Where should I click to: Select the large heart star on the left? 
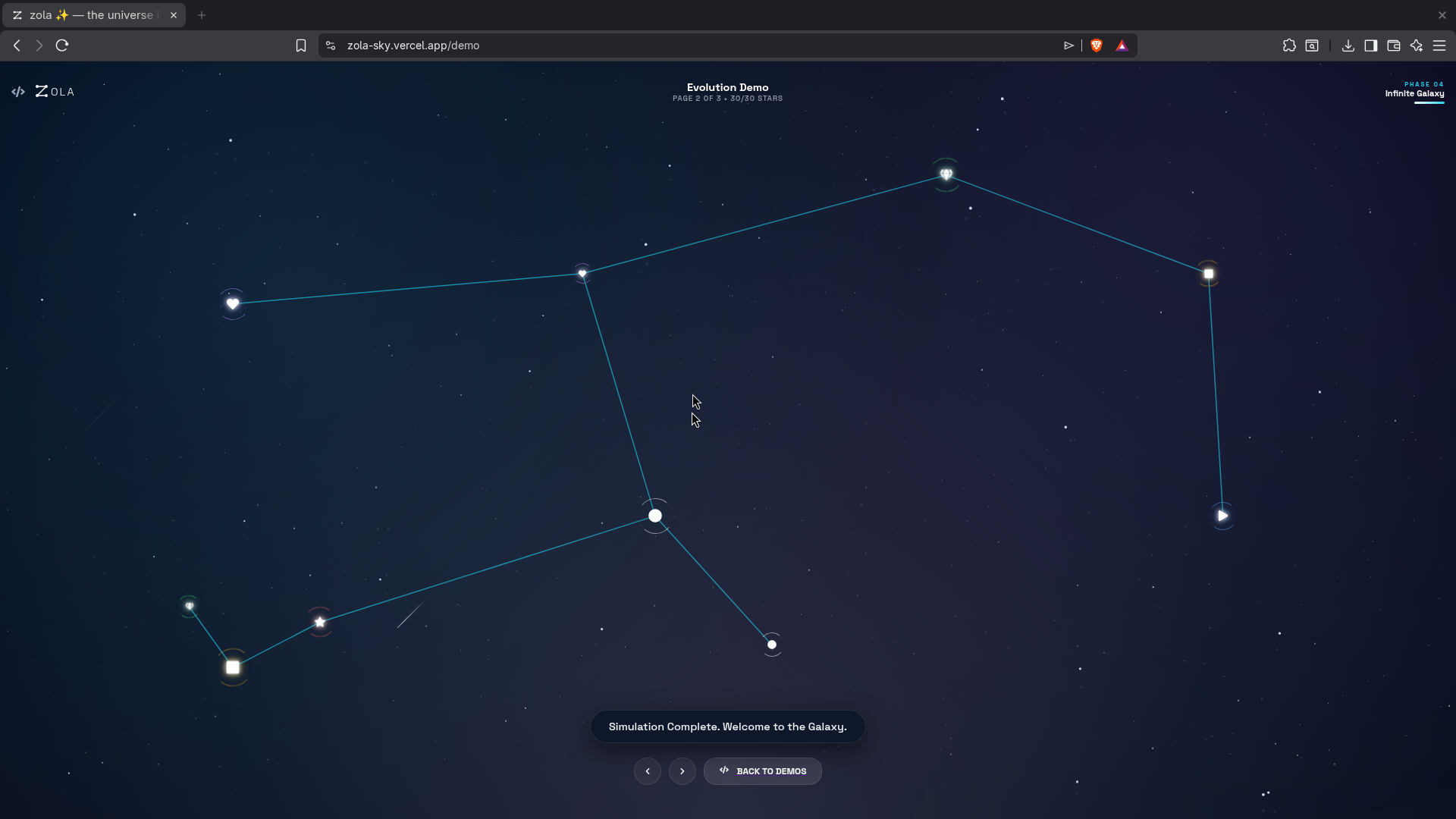pos(233,304)
